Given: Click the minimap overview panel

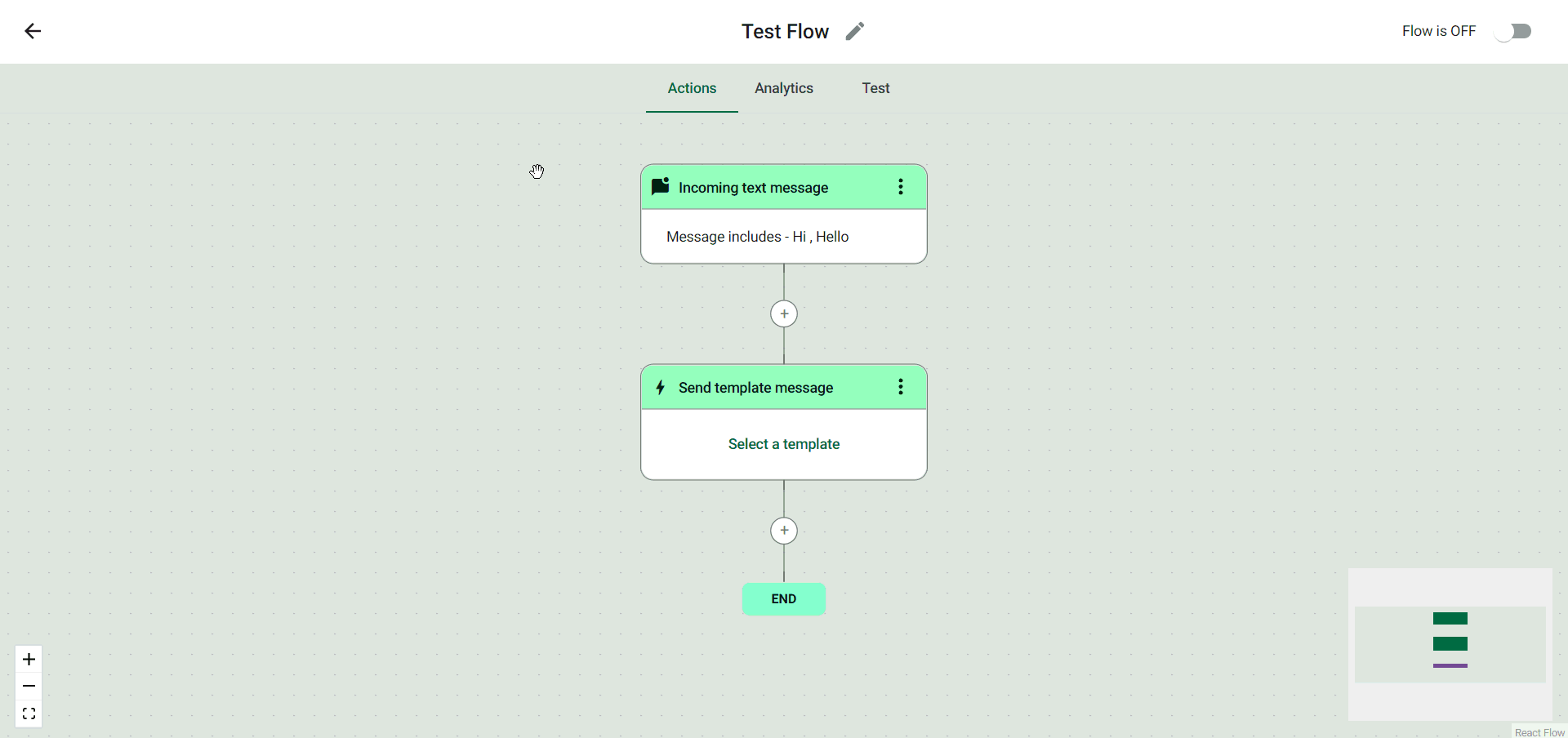Looking at the screenshot, I should tap(1450, 644).
